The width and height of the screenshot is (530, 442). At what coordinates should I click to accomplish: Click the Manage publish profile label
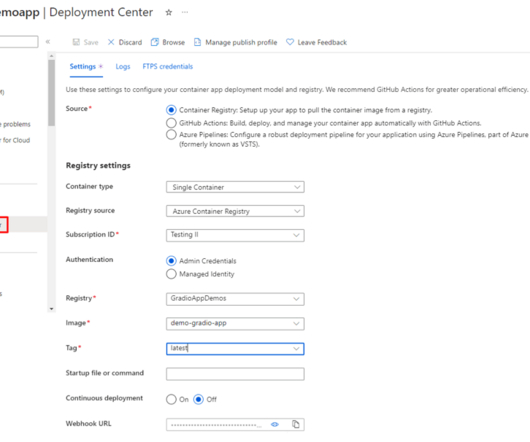tap(241, 42)
